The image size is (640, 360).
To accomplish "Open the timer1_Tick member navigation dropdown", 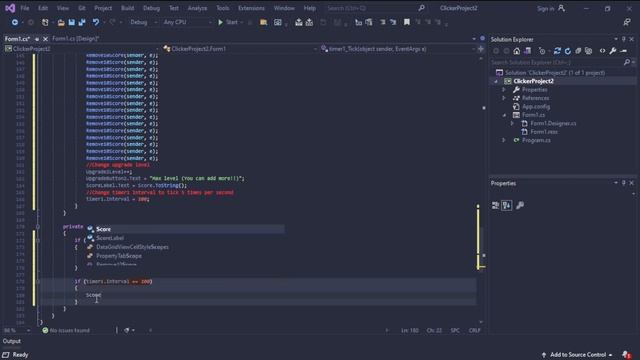I will click(x=398, y=49).
